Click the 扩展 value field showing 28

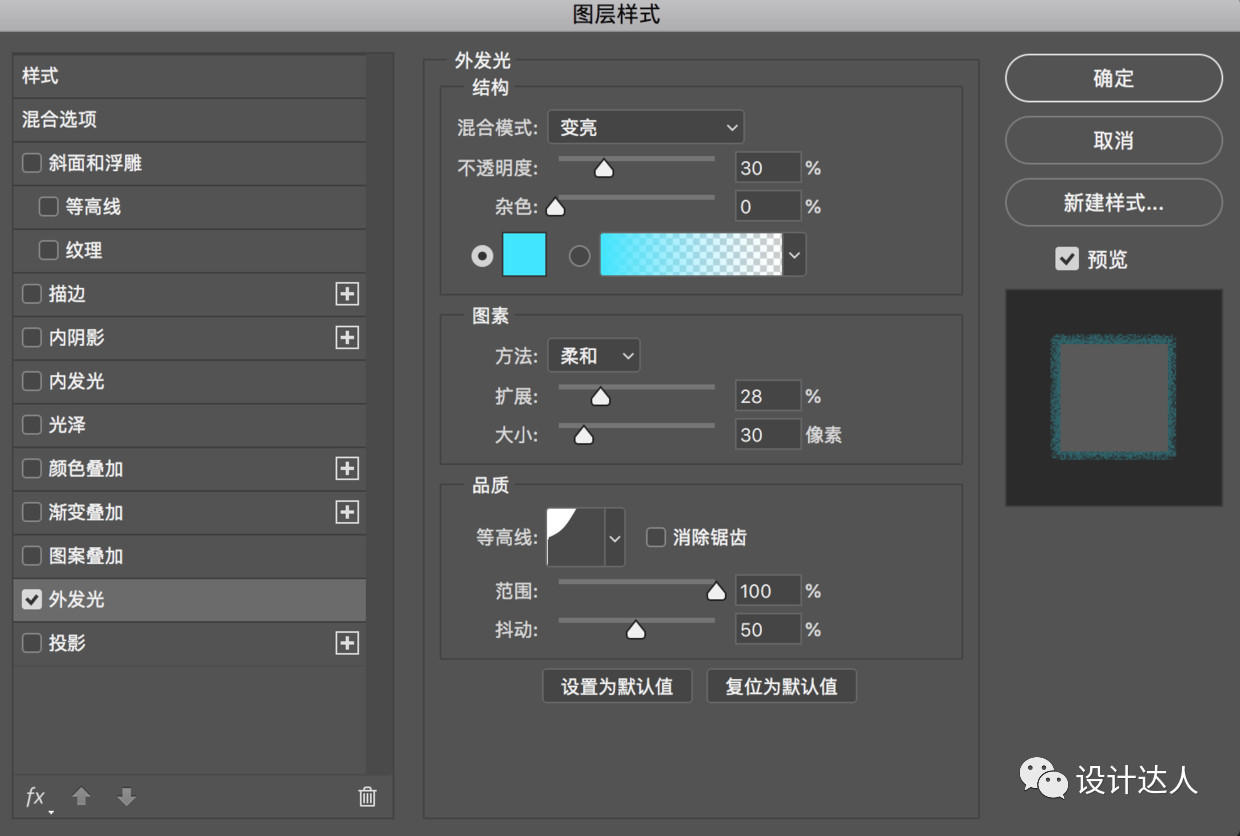coord(768,396)
